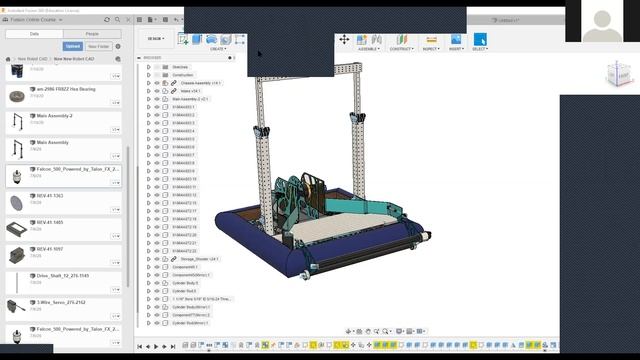Click the Zoom magnifier in navigation bar
The height and width of the screenshot is (360, 640).
click(x=376, y=331)
